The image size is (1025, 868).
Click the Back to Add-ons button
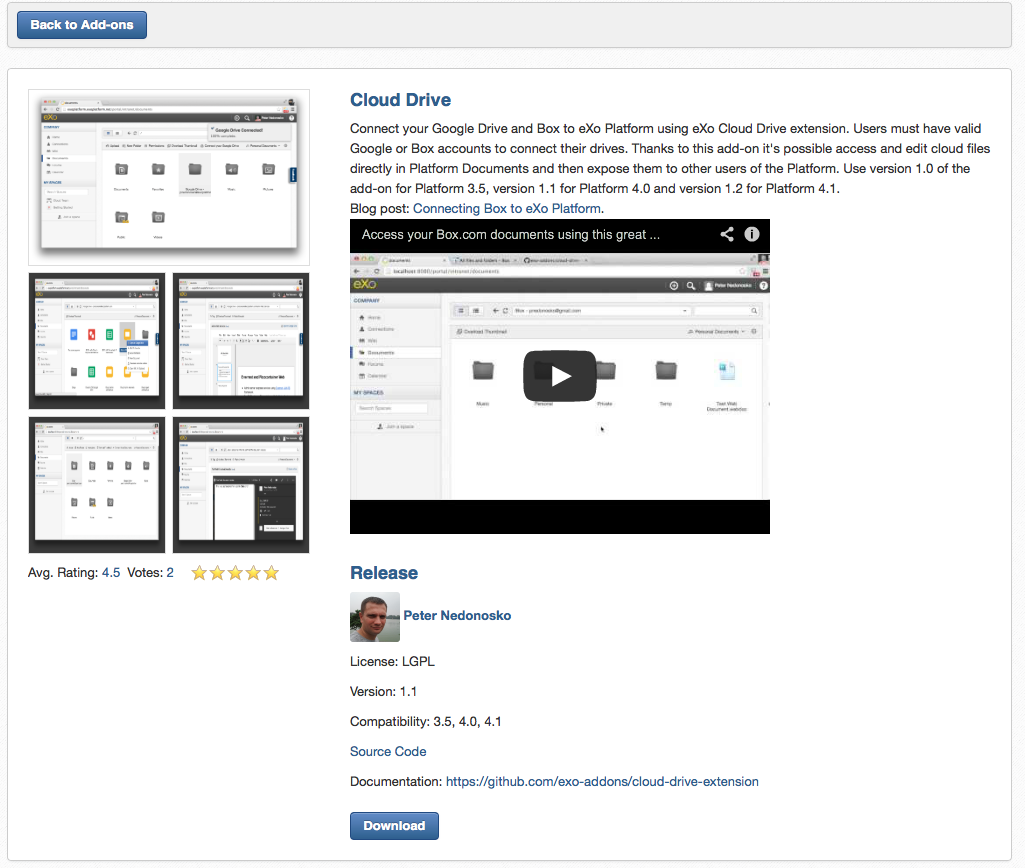pyautogui.click(x=82, y=25)
